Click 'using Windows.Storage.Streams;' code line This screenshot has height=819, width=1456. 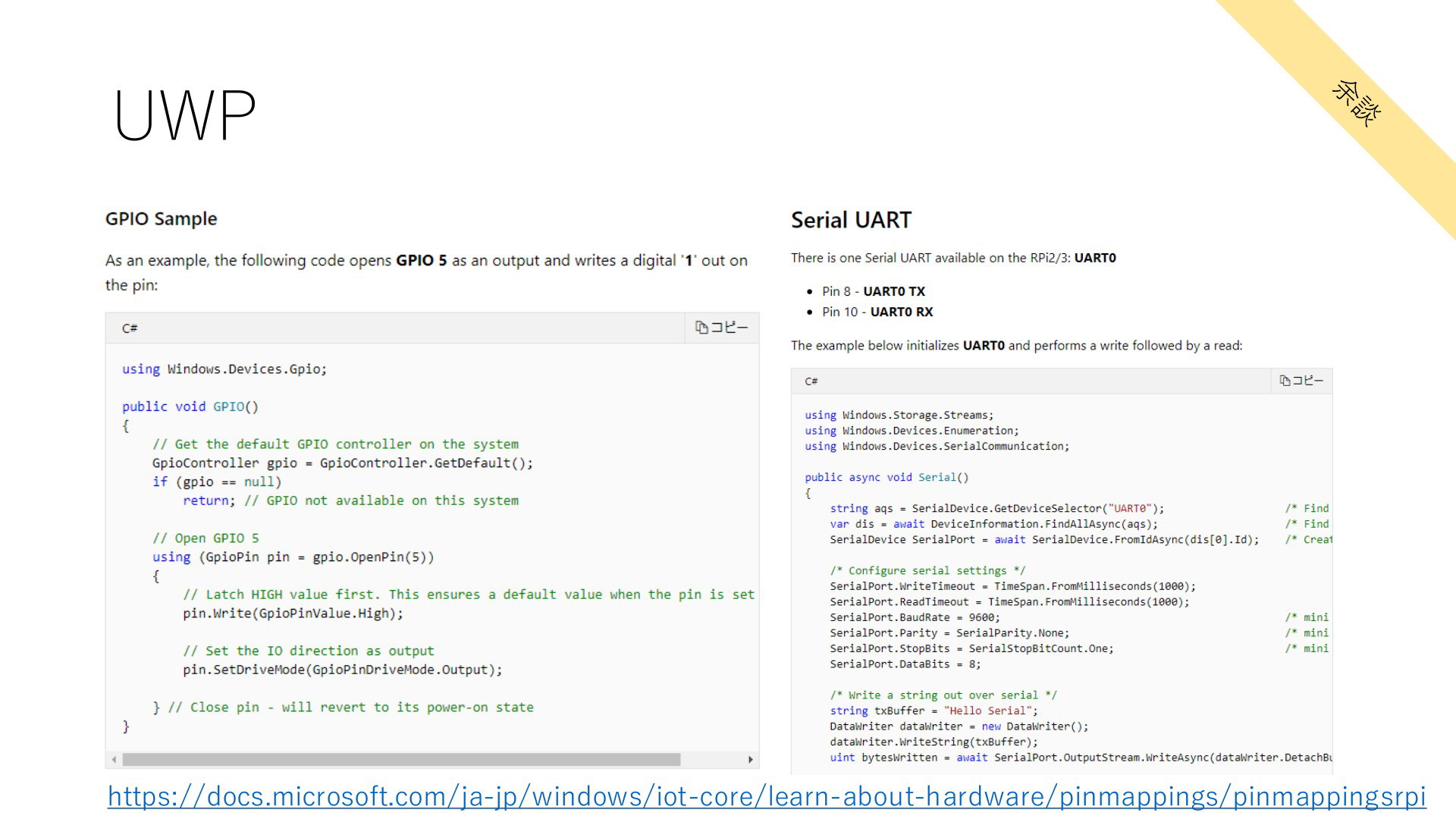pyautogui.click(x=899, y=415)
